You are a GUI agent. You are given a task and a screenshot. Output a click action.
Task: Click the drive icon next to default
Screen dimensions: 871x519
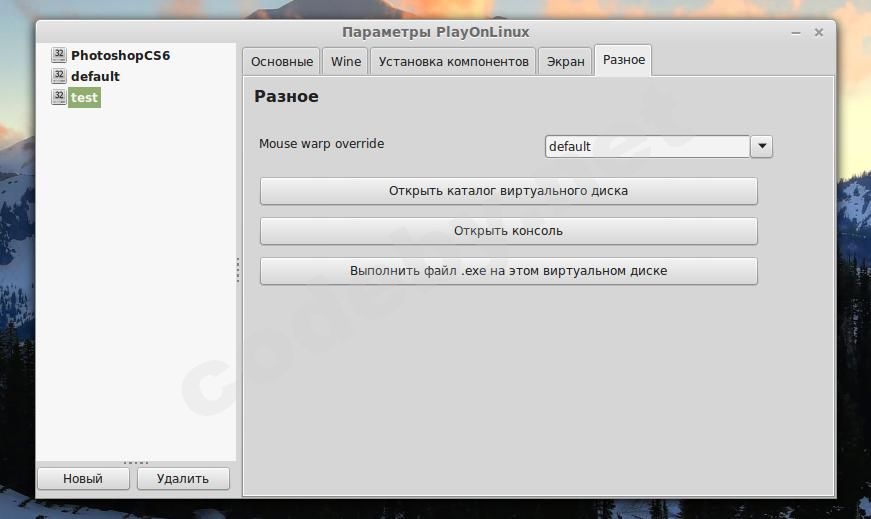click(59, 76)
